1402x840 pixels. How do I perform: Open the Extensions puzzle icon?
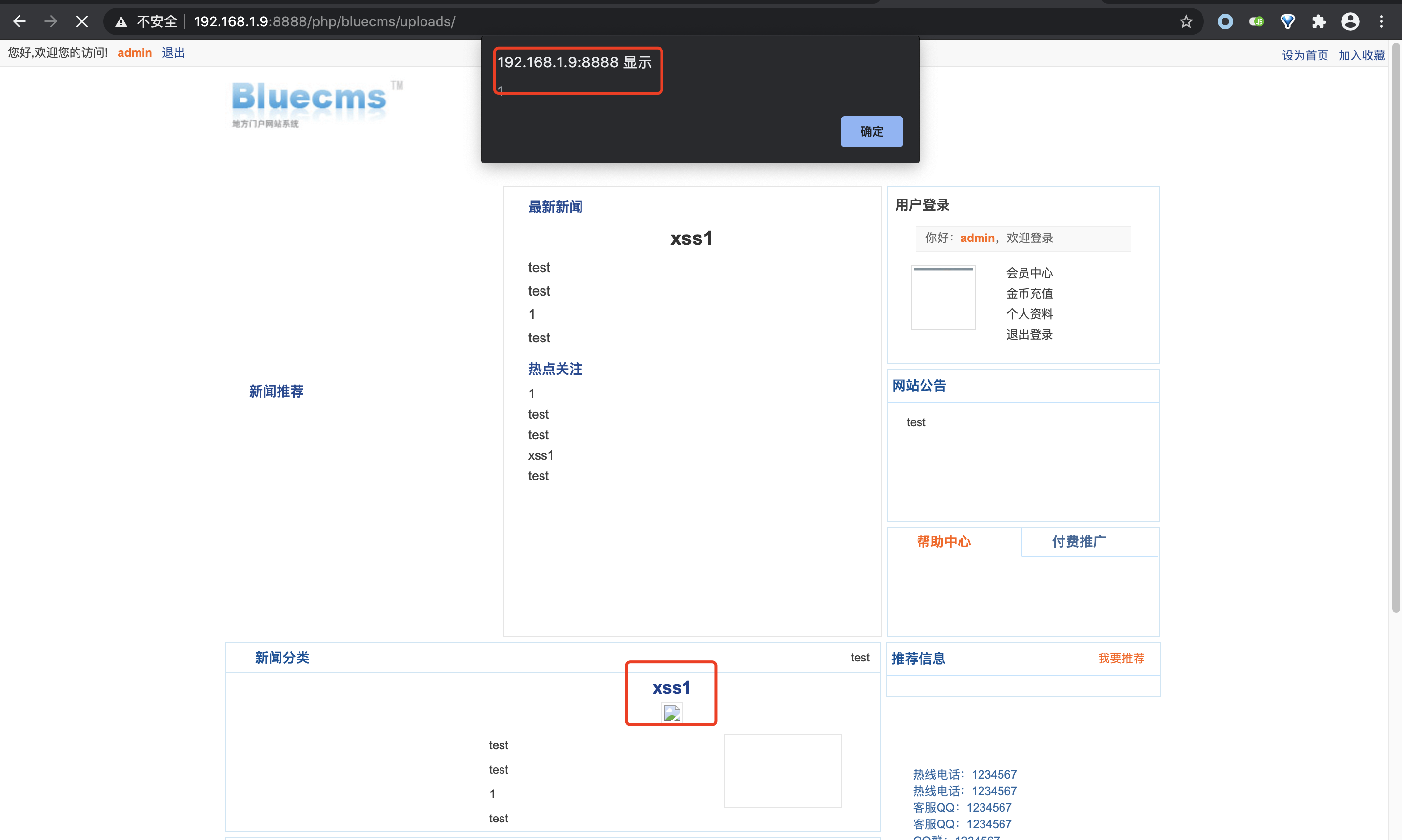1318,21
